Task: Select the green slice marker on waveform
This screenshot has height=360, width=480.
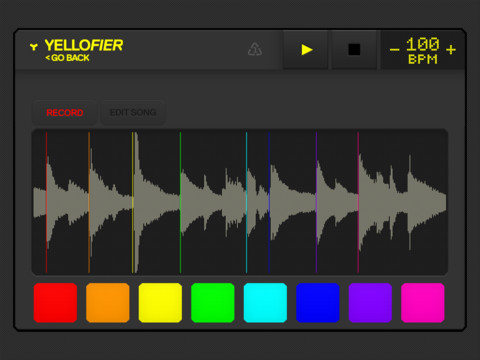Action: tap(180, 202)
